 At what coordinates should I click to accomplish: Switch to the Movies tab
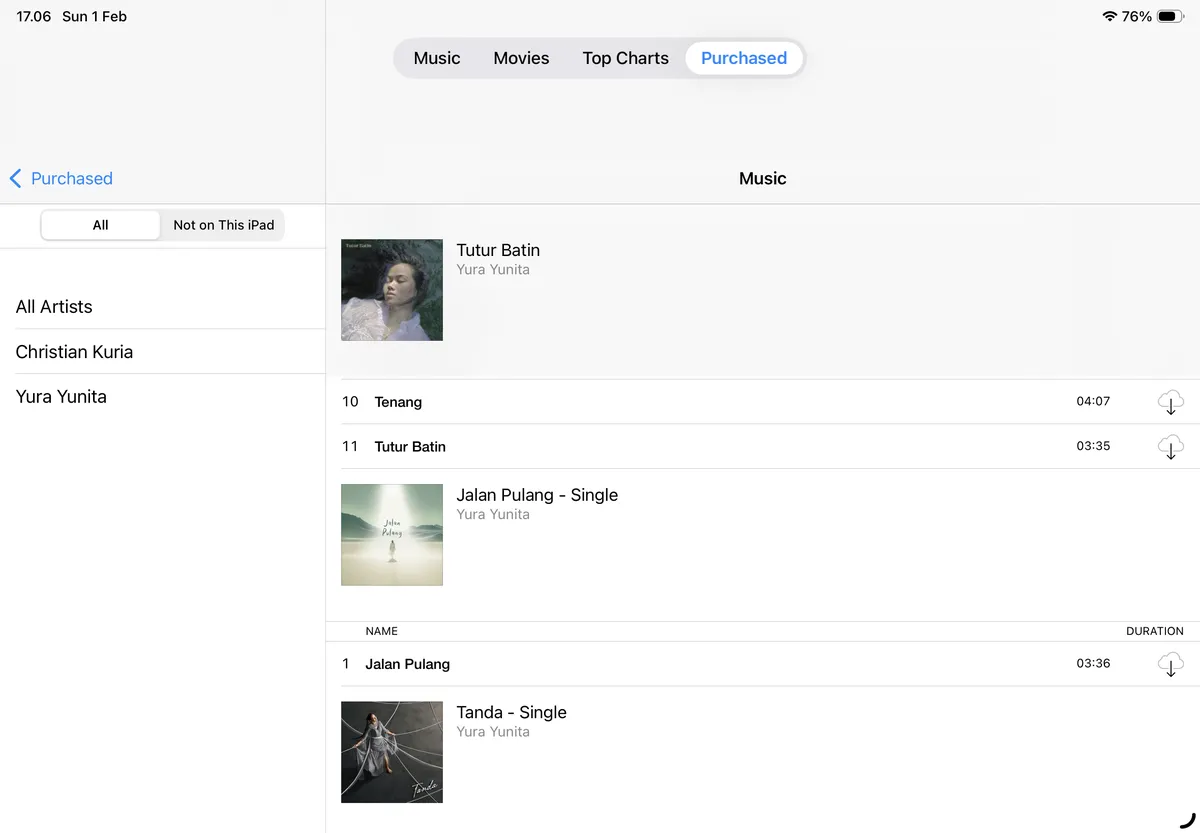point(521,58)
